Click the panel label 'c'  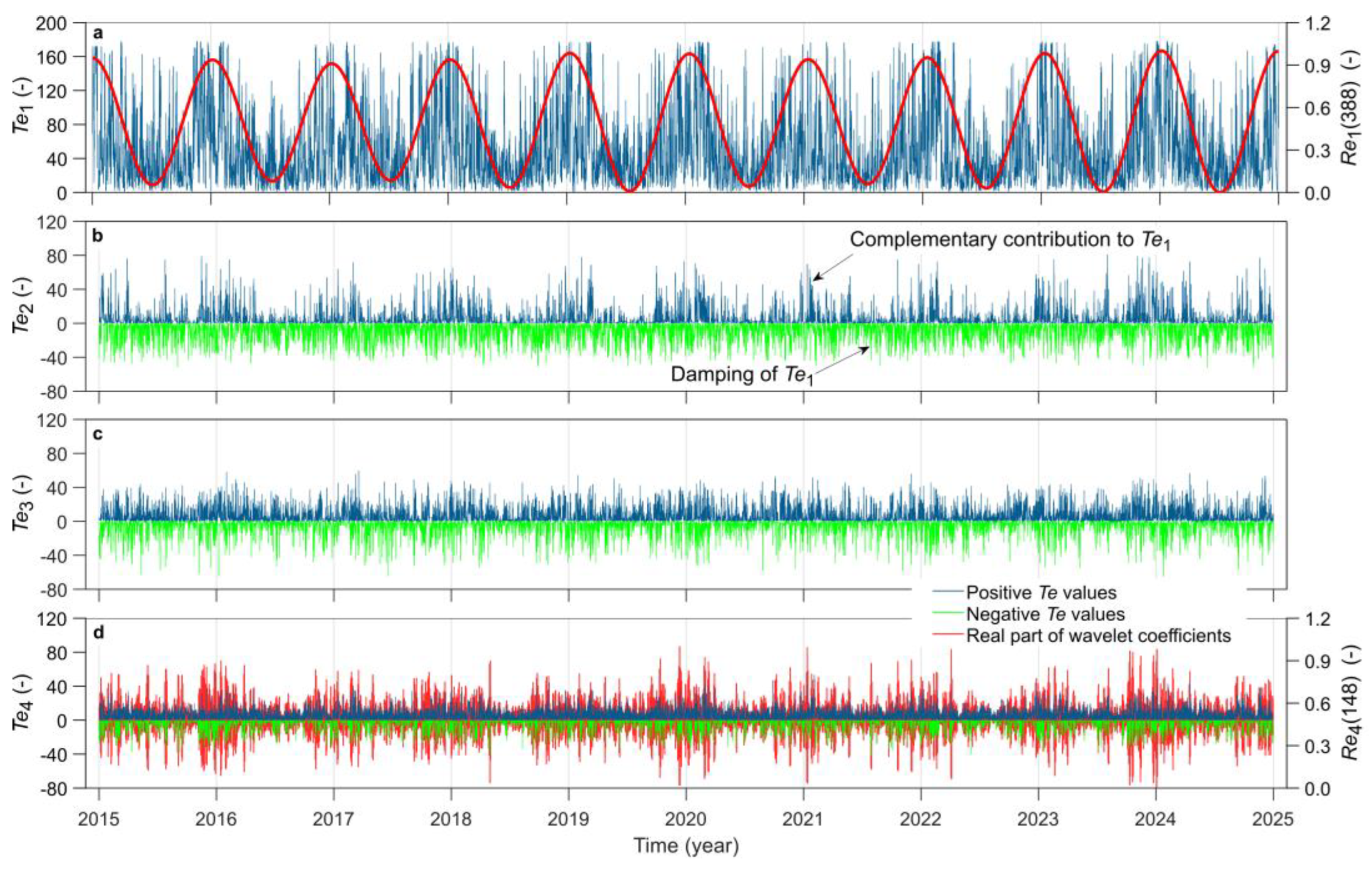coord(98,436)
